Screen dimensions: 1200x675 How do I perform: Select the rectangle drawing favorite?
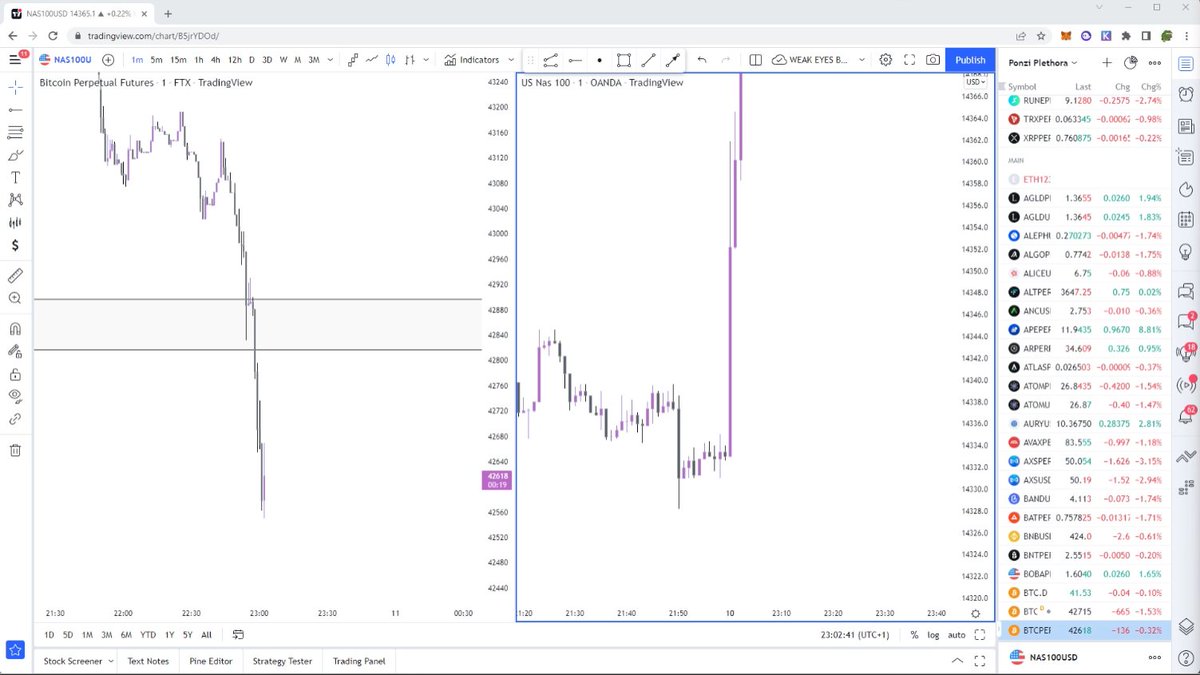pyautogui.click(x=624, y=60)
